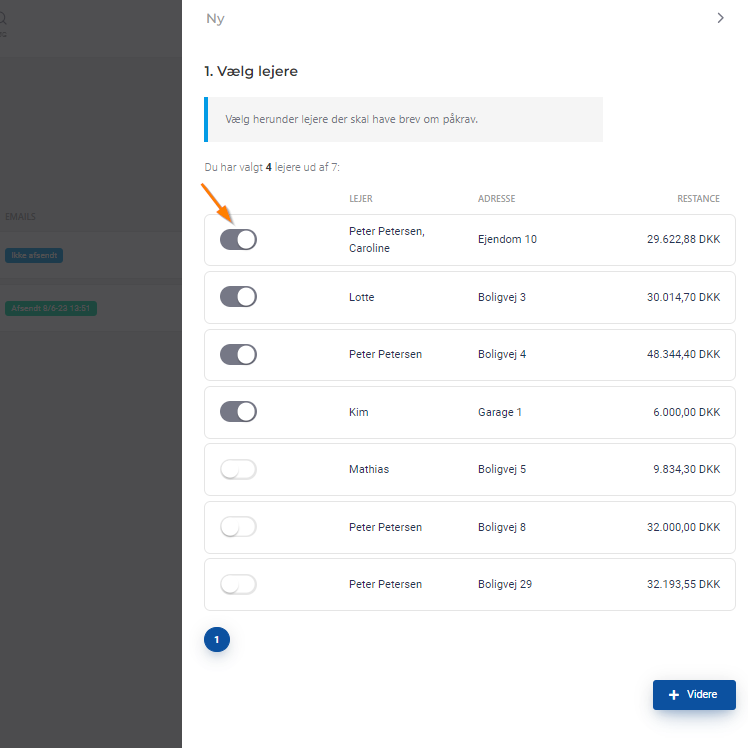Select the tenant at Boligvej 8

[238, 527]
